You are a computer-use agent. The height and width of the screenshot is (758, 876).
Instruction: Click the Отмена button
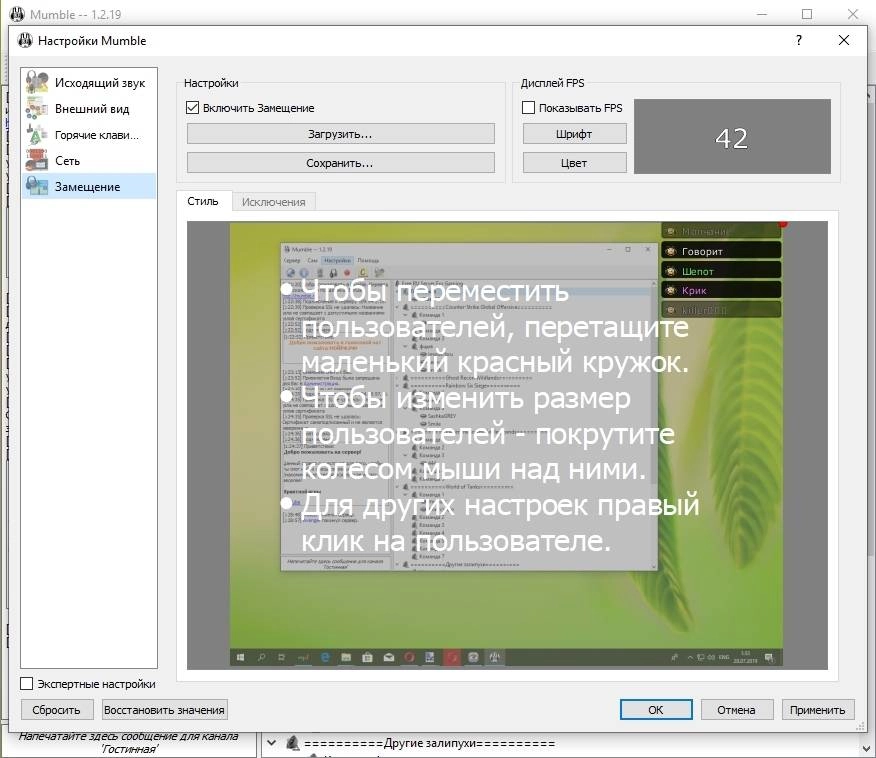(x=737, y=709)
